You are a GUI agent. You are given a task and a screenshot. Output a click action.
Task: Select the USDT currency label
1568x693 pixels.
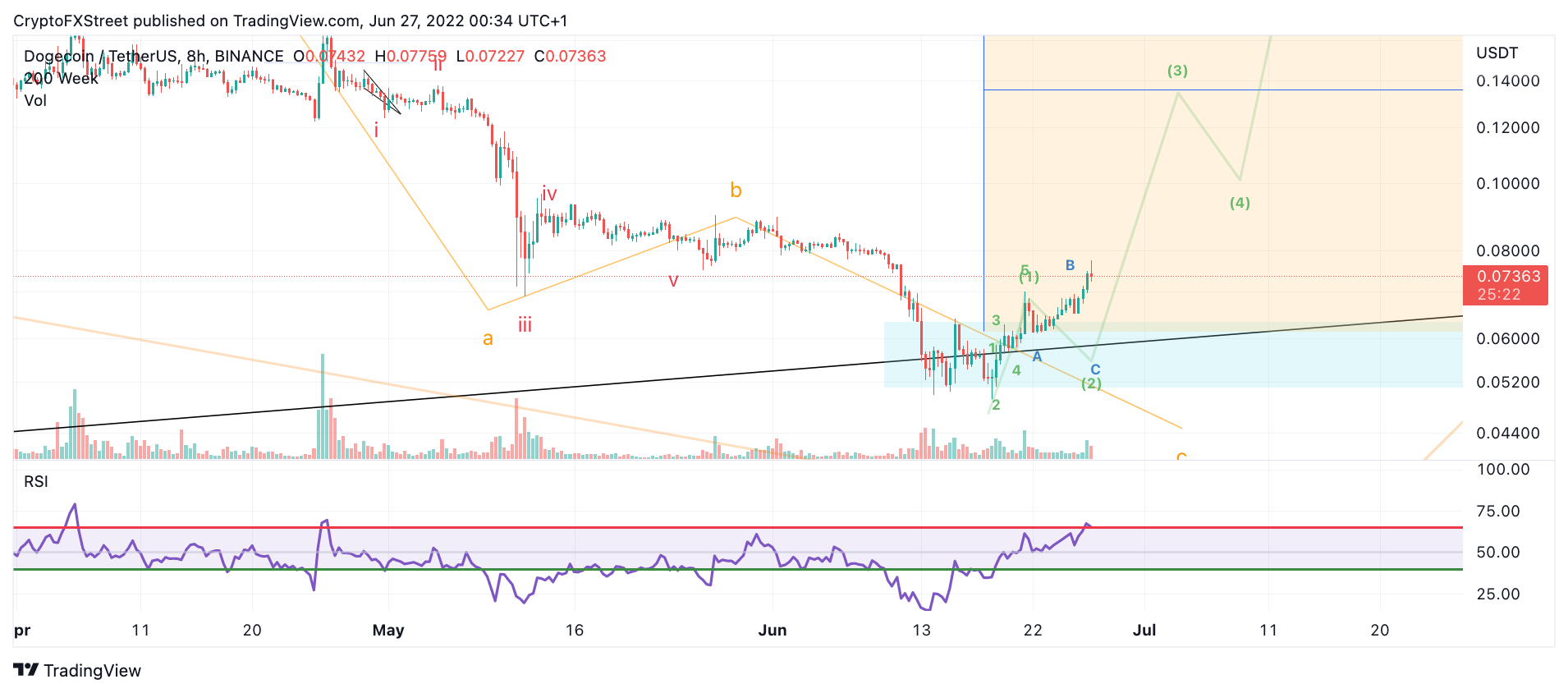(x=1497, y=53)
